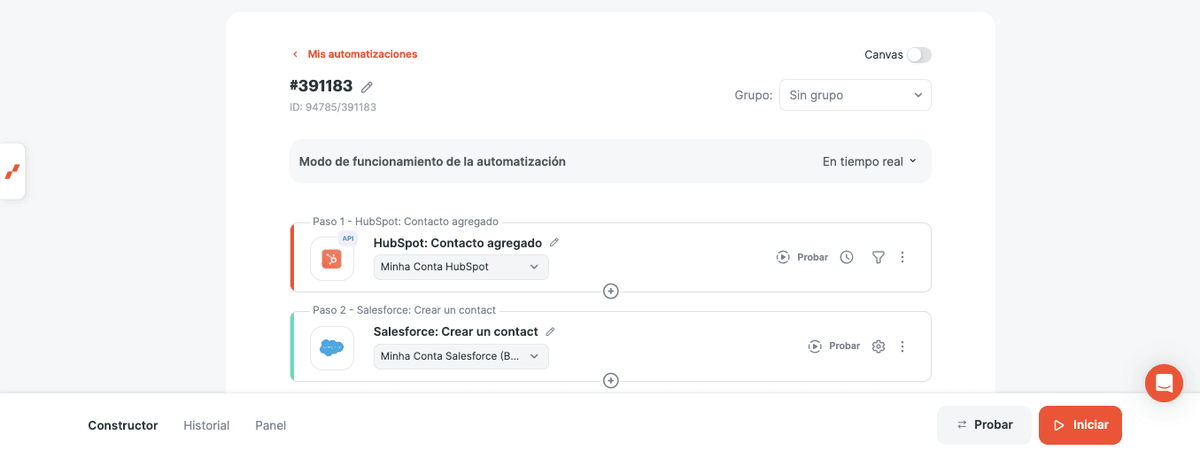
Task: Click Probar in the Salesforce step
Action: (x=834, y=346)
